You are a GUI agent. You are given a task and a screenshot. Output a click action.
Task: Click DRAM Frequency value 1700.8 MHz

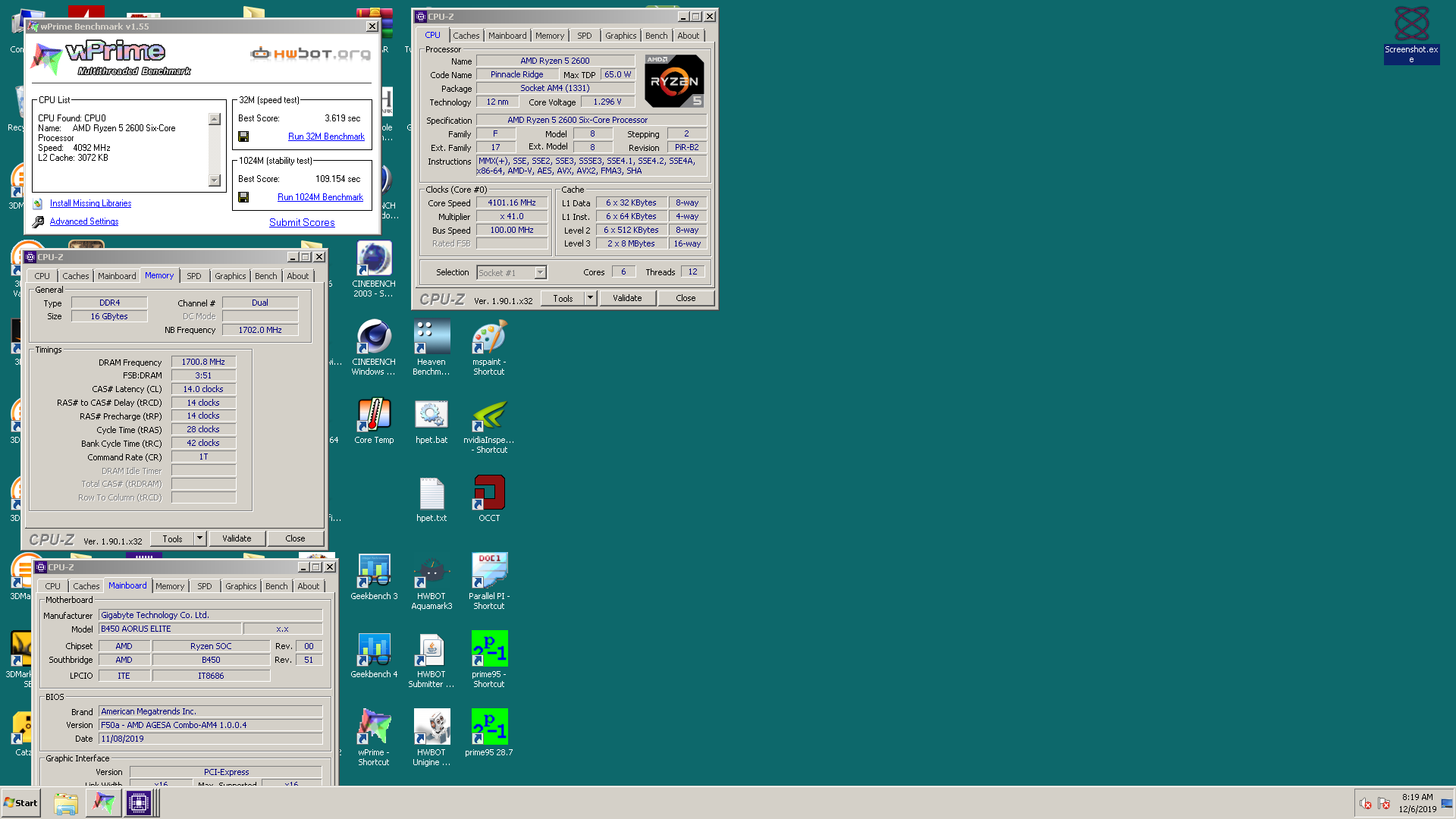click(x=203, y=362)
